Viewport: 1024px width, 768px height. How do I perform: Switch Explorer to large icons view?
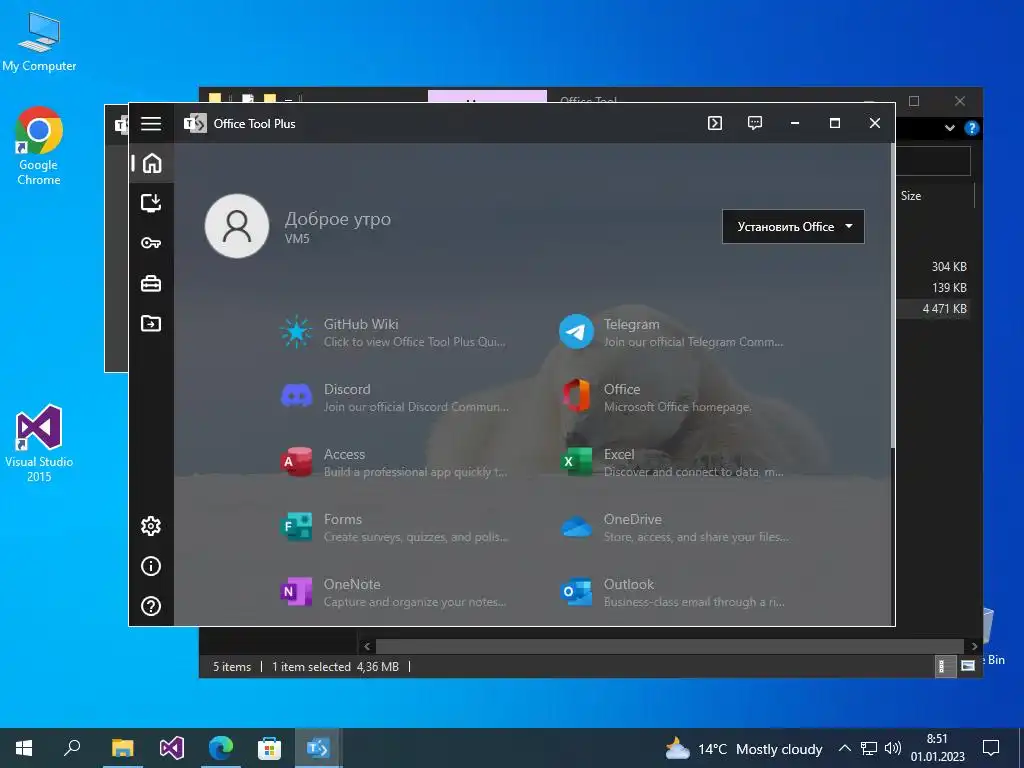[x=968, y=666]
